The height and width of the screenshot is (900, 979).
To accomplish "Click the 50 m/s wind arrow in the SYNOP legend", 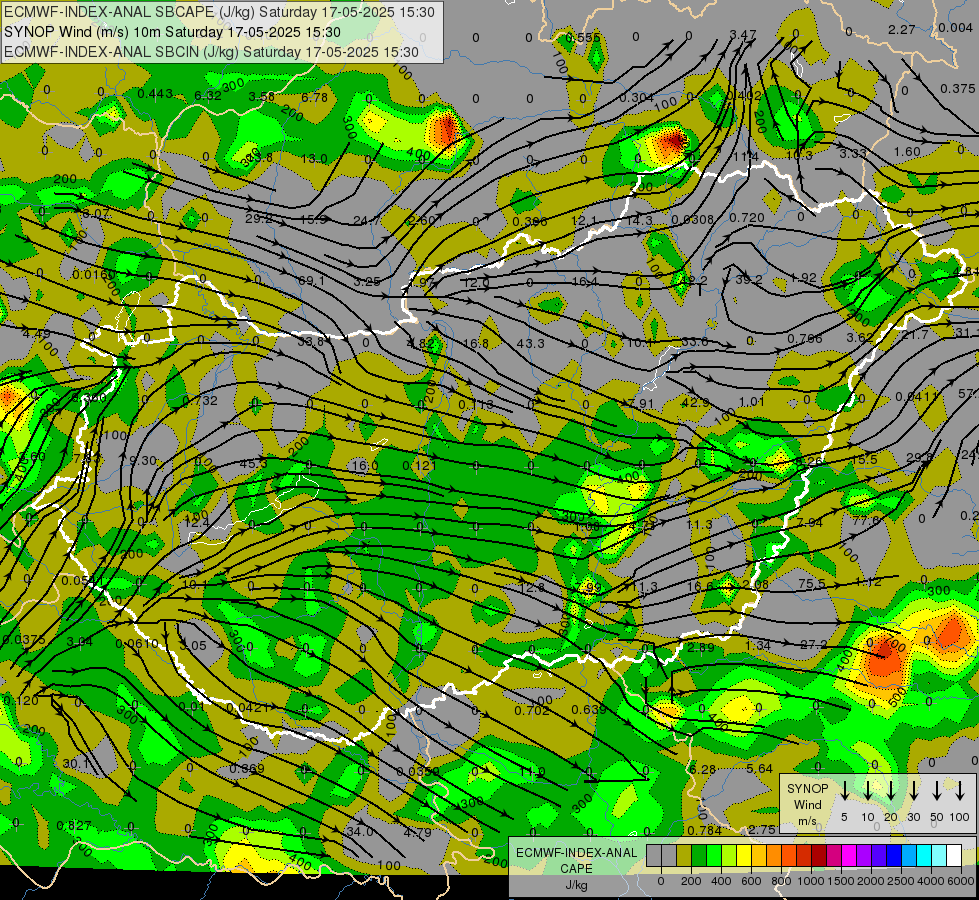I will [x=937, y=791].
